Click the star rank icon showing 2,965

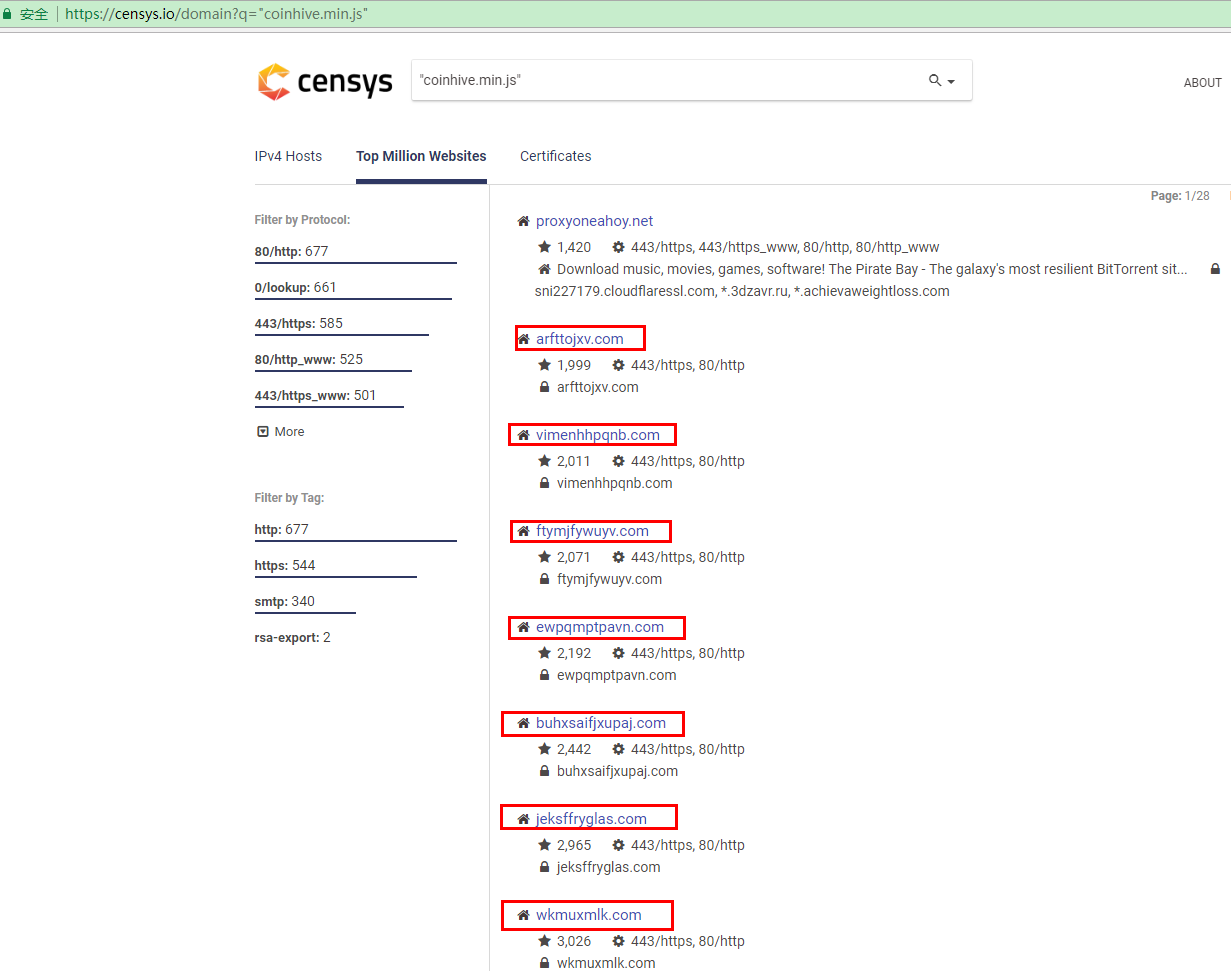(x=545, y=845)
